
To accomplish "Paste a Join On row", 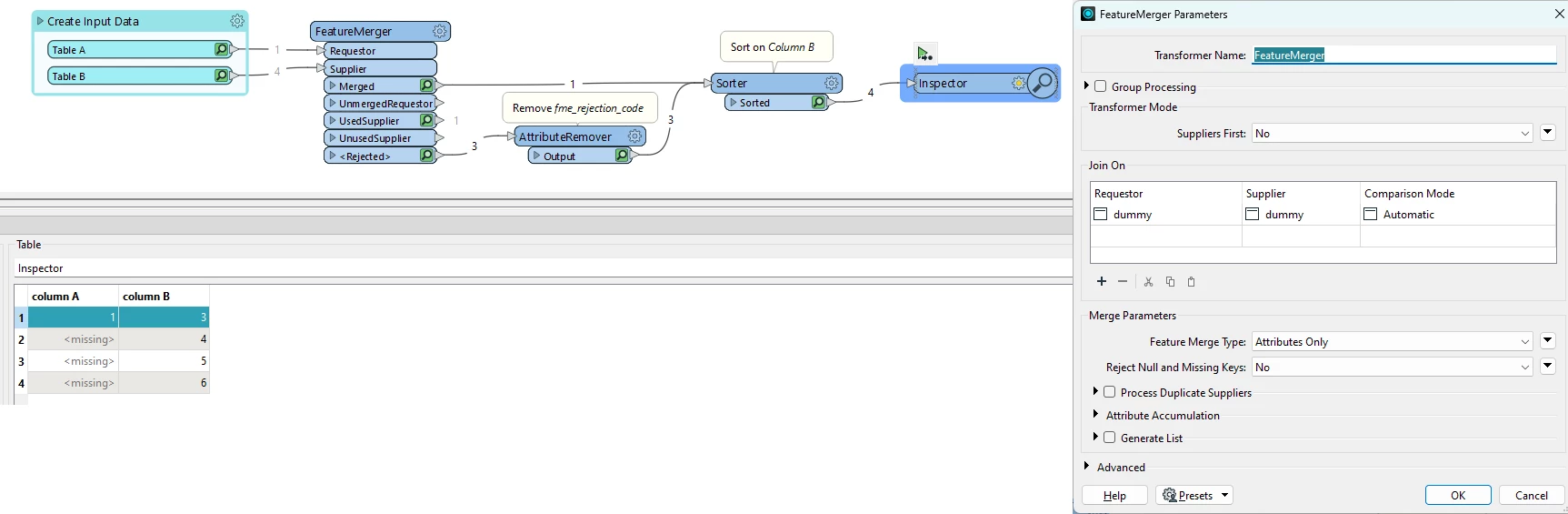I will [1192, 282].
